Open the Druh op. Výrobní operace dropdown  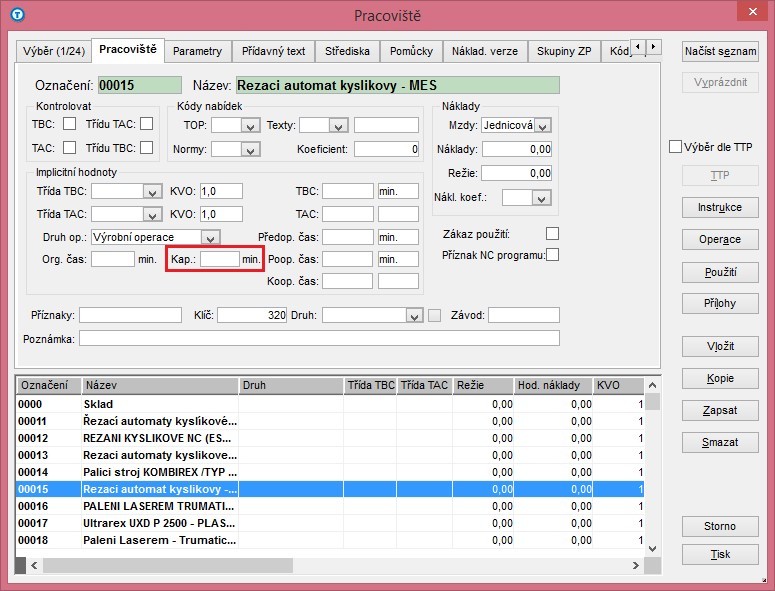[211, 238]
